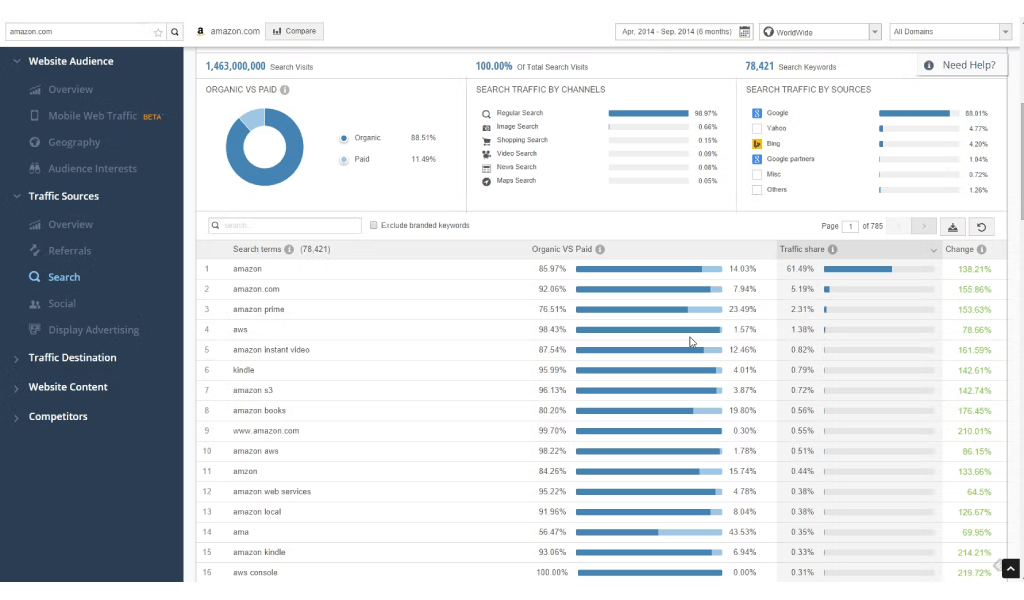Image resolution: width=1024 pixels, height=600 pixels.
Task: Click the Bing source icon
Action: 757,144
